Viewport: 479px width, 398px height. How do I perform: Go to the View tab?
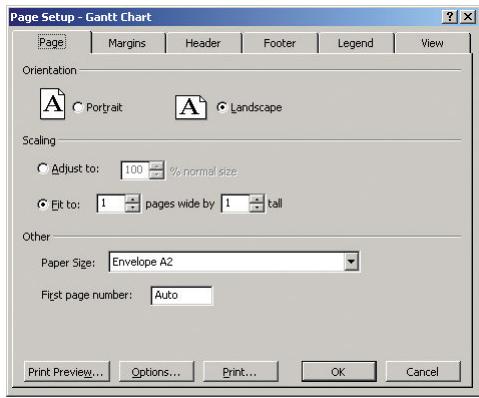(x=432, y=43)
